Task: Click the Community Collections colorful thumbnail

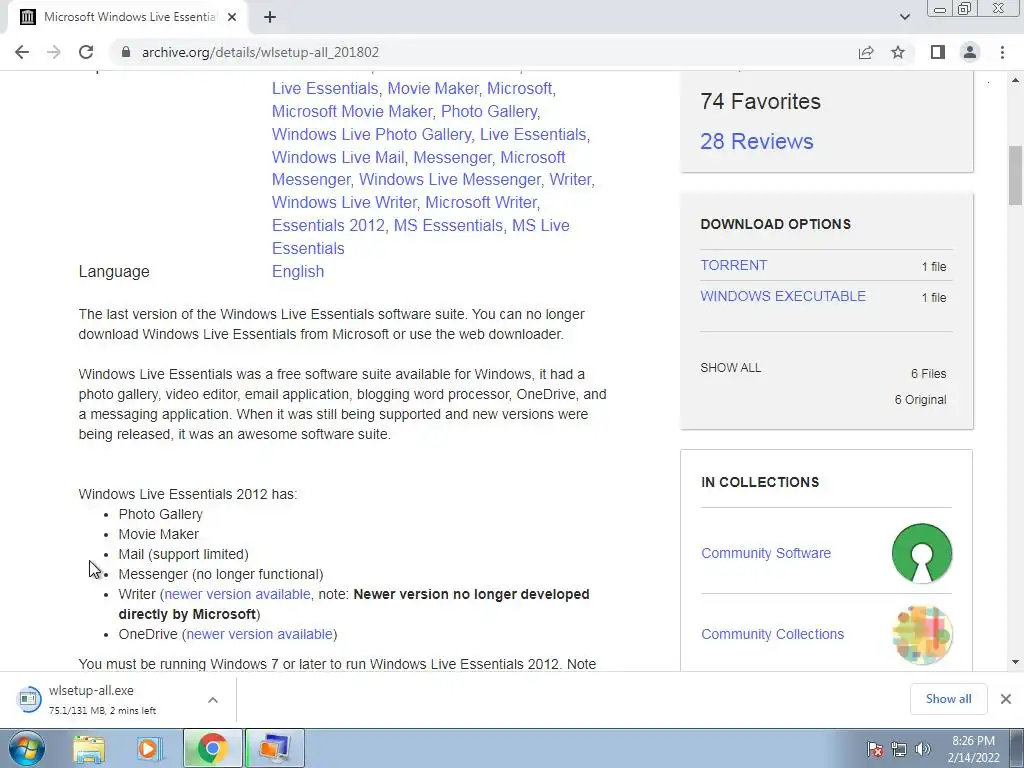Action: pos(921,635)
